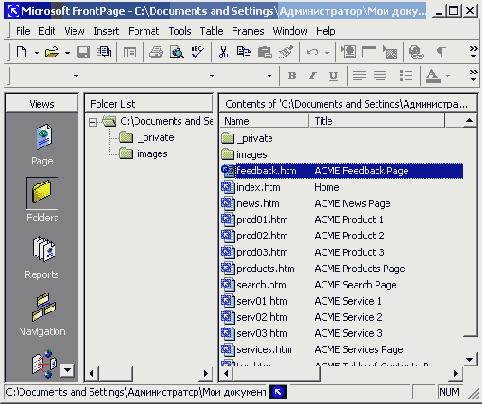Collapse the C:\Documents and Settings tree node
The height and width of the screenshot is (404, 482).
point(93,122)
